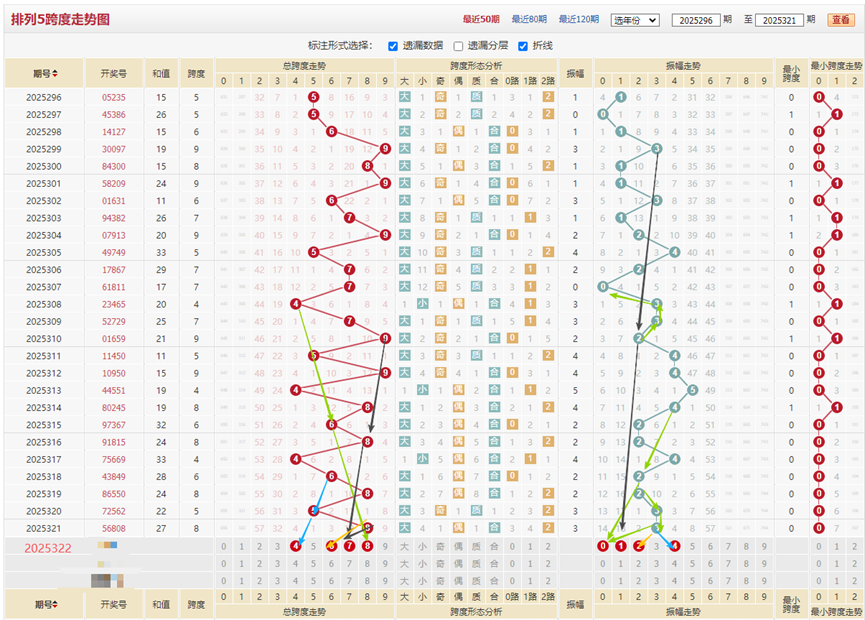
Task: Click the 跨度形态分析 header at top
Action: 476,66
